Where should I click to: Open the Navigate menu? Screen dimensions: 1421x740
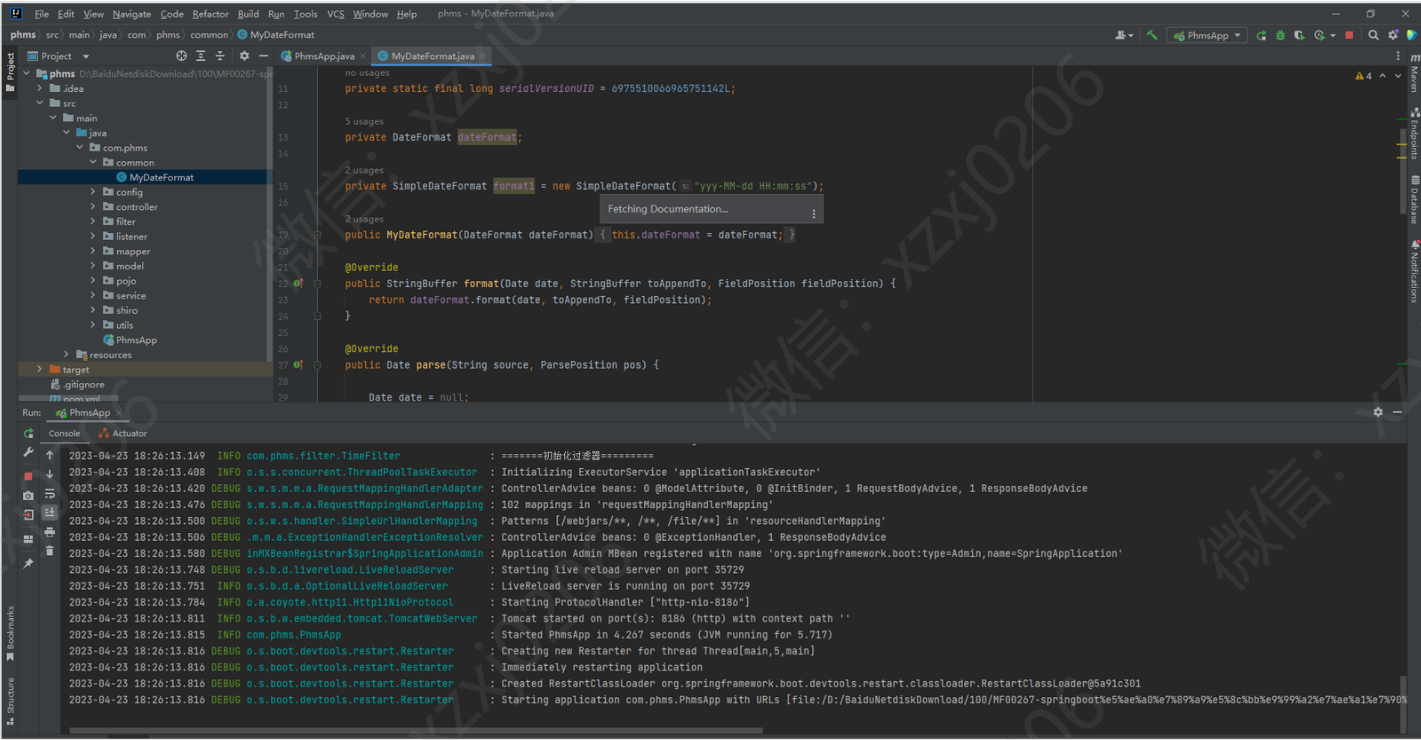tap(132, 14)
